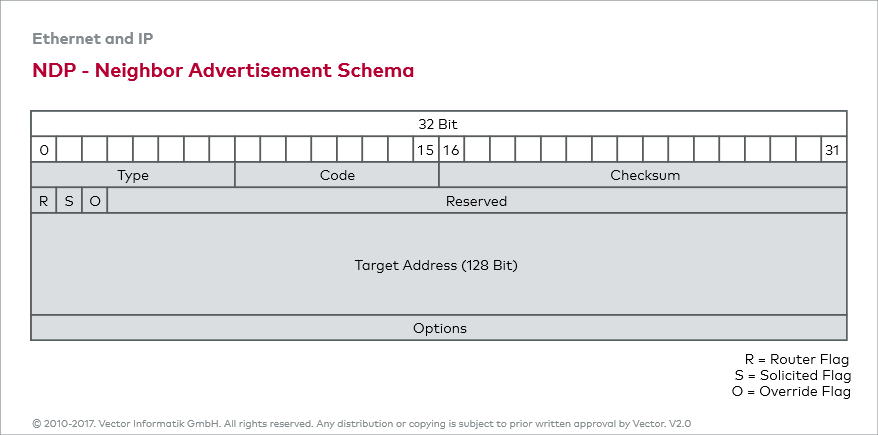Click the bit 15 cell
This screenshot has height=435, width=878.
pyautogui.click(x=426, y=150)
